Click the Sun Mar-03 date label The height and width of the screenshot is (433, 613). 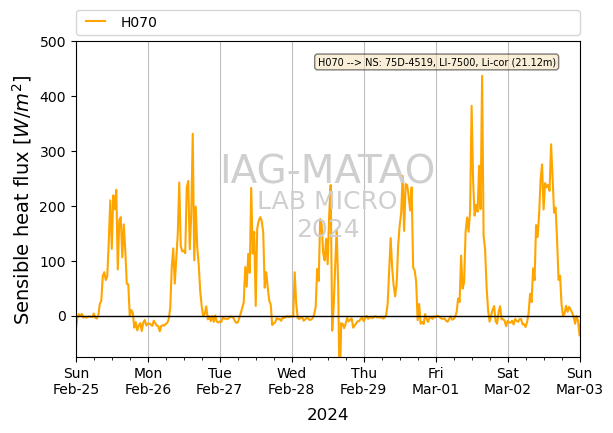pyautogui.click(x=579, y=381)
